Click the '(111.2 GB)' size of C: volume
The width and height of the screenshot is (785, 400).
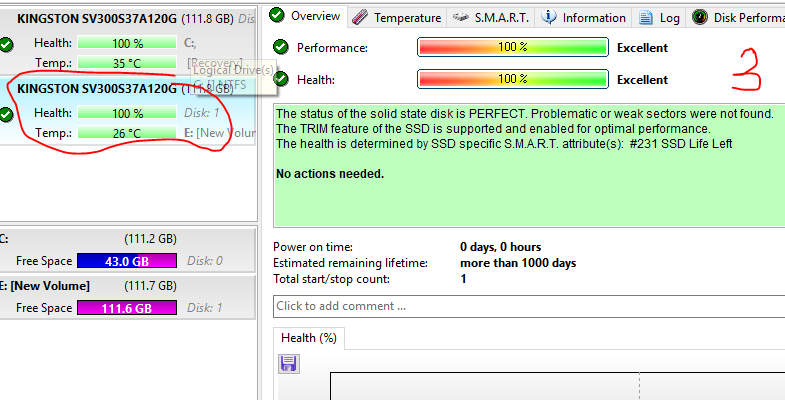coord(150,239)
